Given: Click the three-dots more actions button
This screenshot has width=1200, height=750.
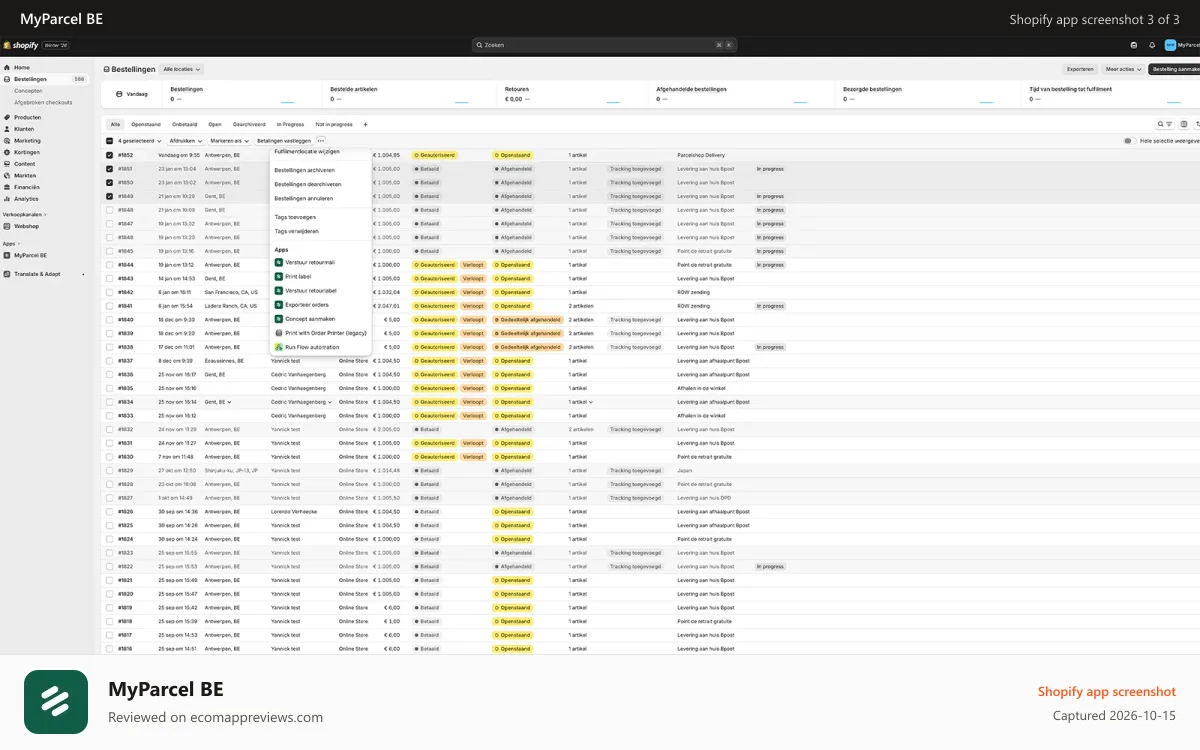Looking at the screenshot, I should coord(321,141).
